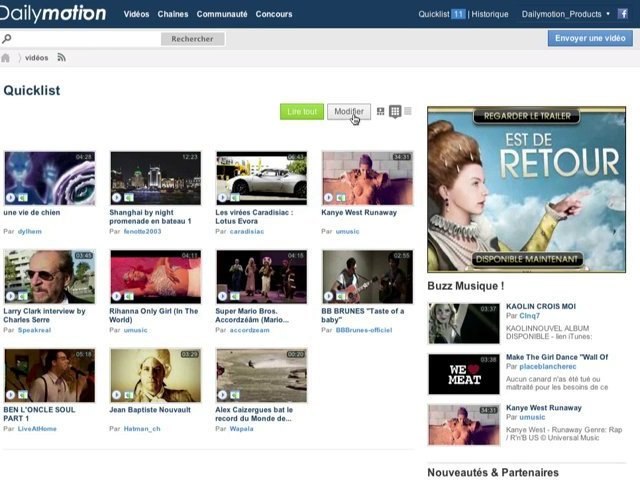Select the grid view icon

(395, 111)
